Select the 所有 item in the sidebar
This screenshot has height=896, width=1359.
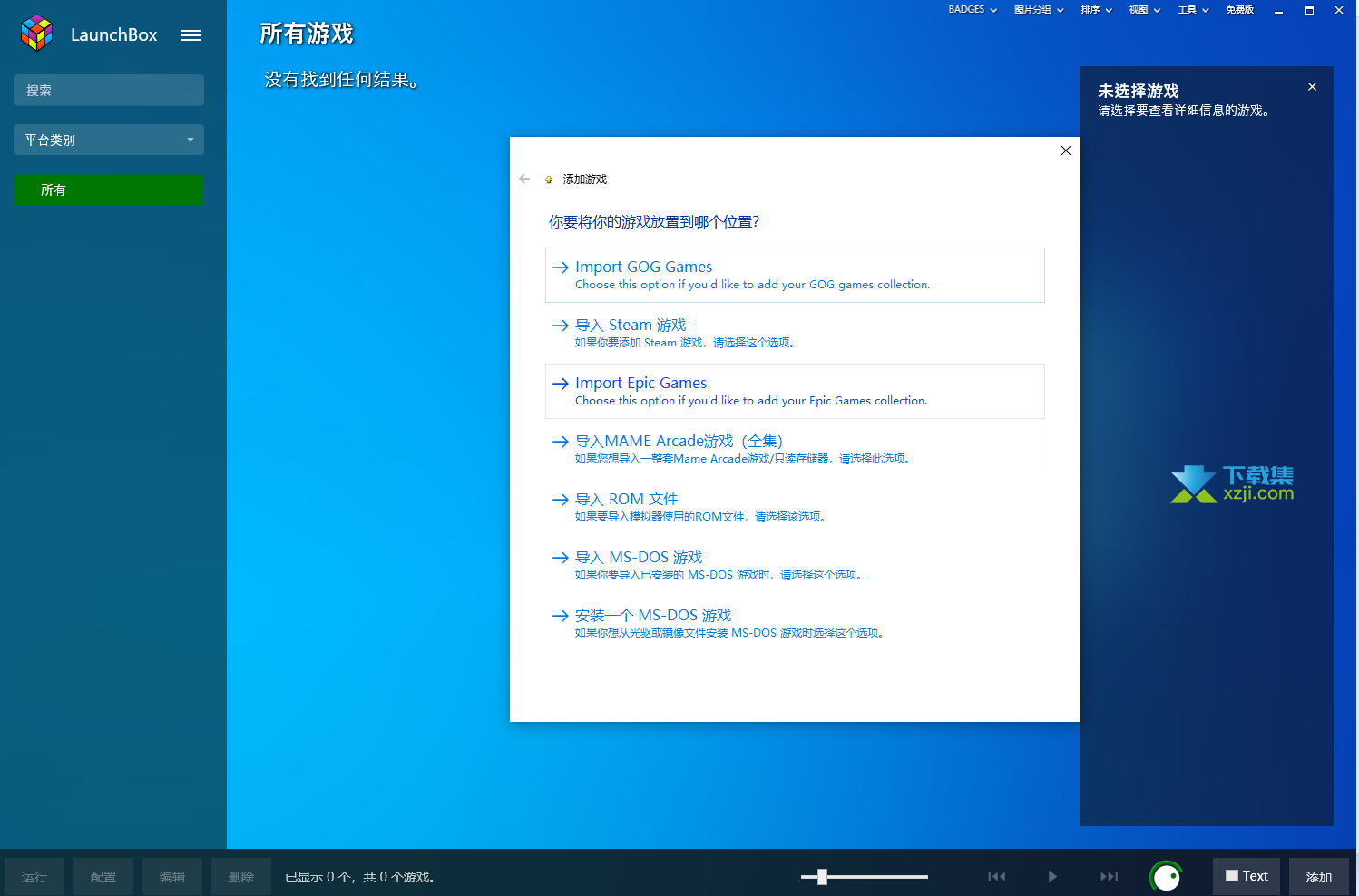[109, 190]
